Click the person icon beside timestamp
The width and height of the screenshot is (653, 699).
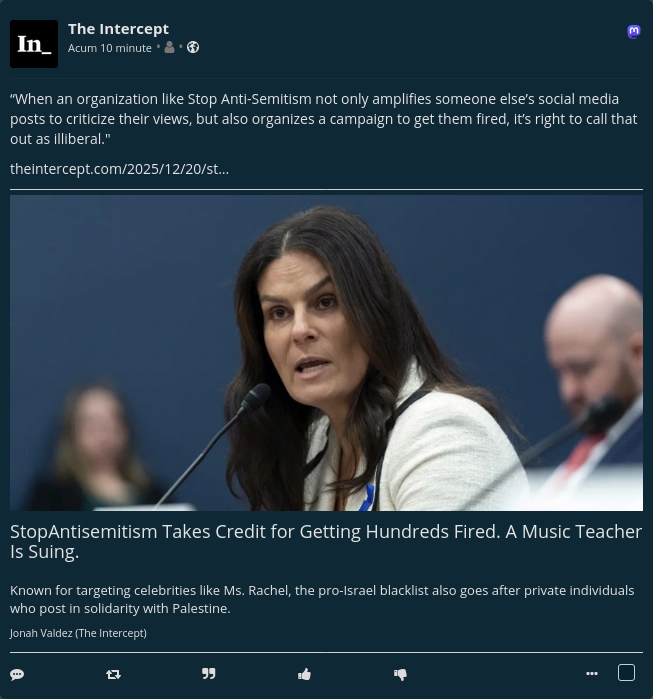click(x=169, y=47)
